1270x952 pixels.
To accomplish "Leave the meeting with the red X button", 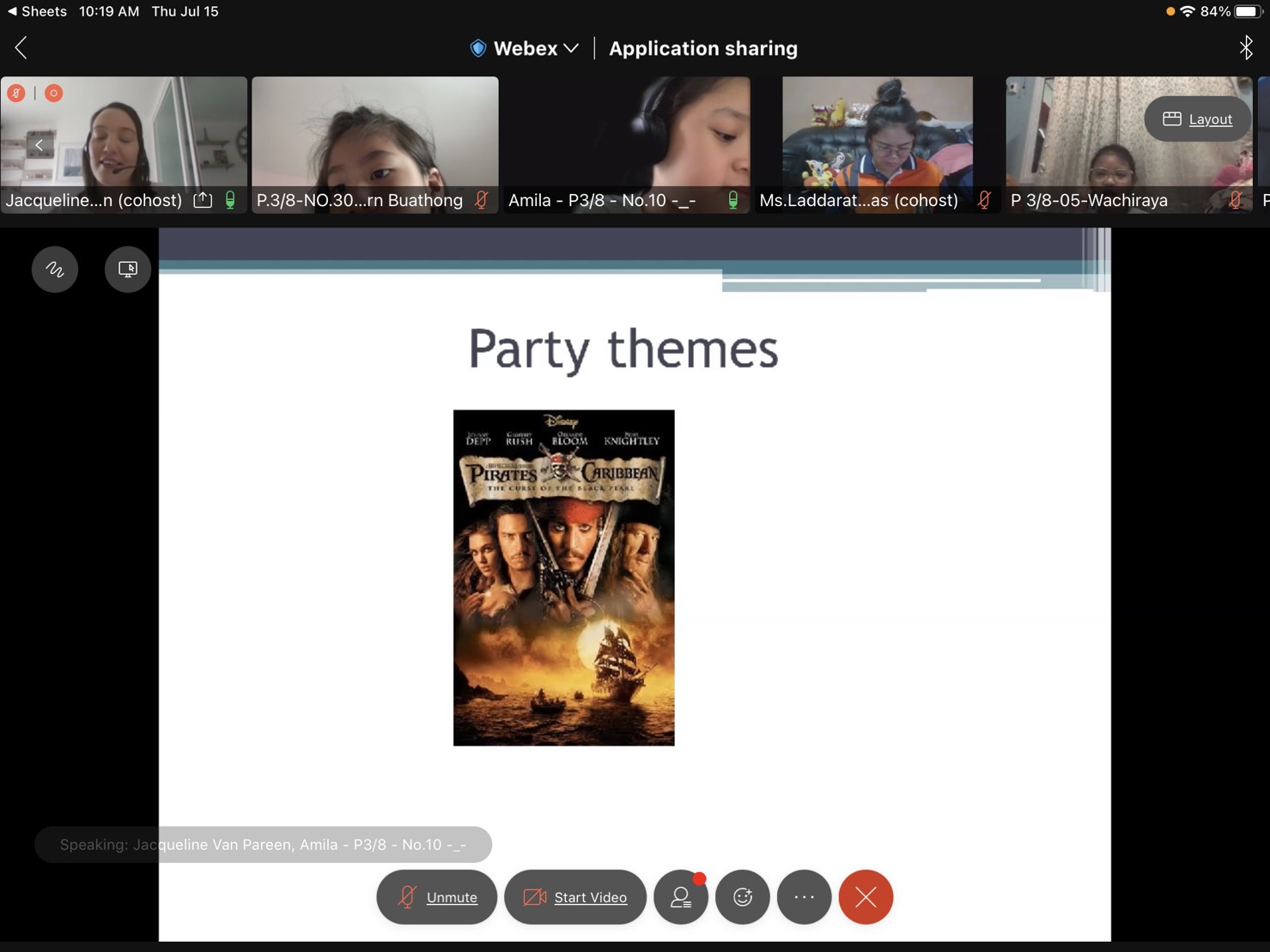I will click(x=866, y=897).
